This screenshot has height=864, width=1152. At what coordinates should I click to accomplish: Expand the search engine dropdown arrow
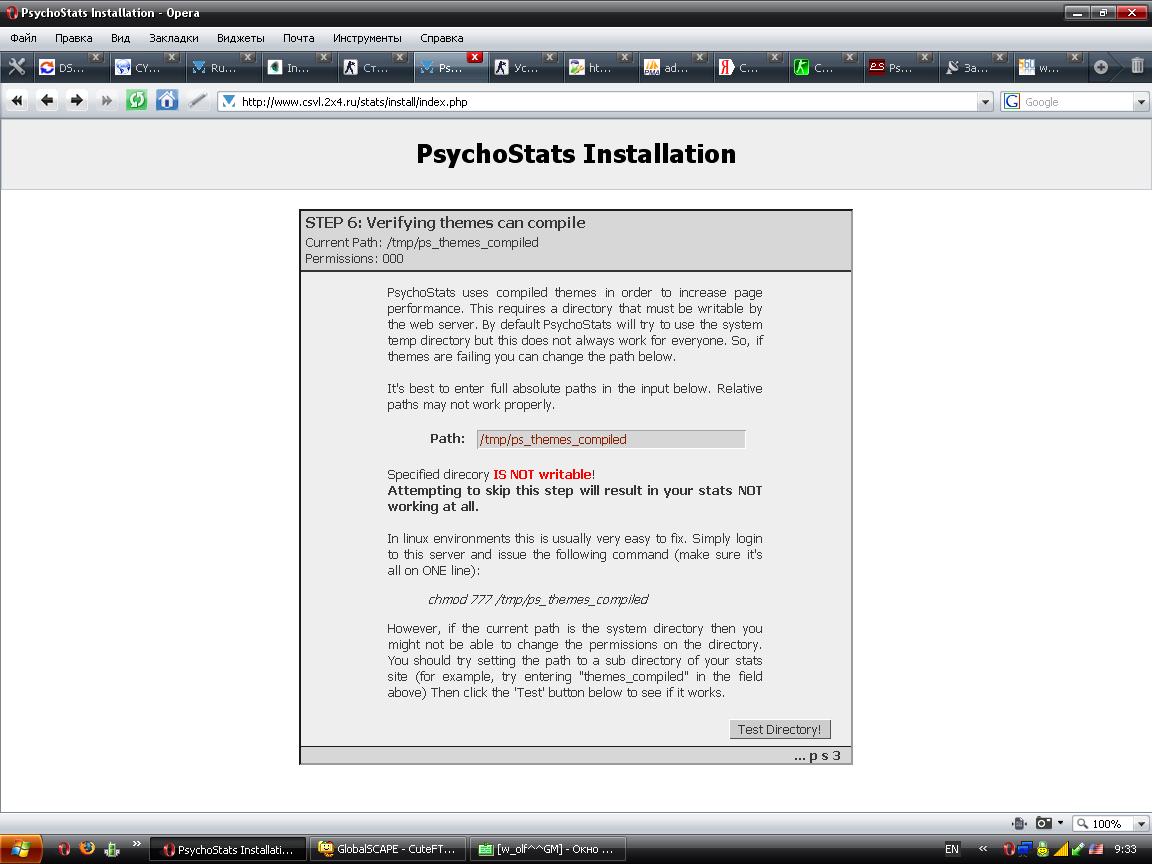pyautogui.click(x=1141, y=102)
